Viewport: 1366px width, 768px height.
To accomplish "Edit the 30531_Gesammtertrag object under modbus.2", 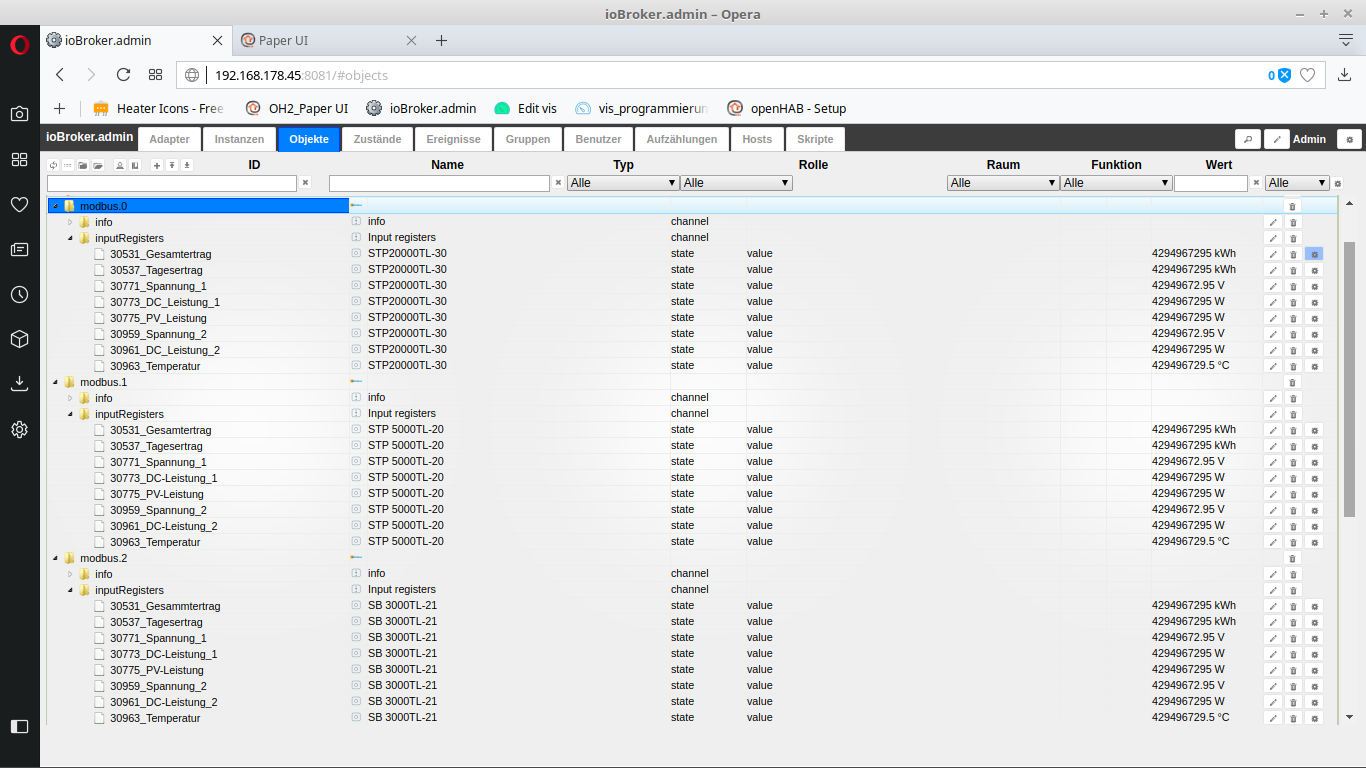I will [1272, 606].
